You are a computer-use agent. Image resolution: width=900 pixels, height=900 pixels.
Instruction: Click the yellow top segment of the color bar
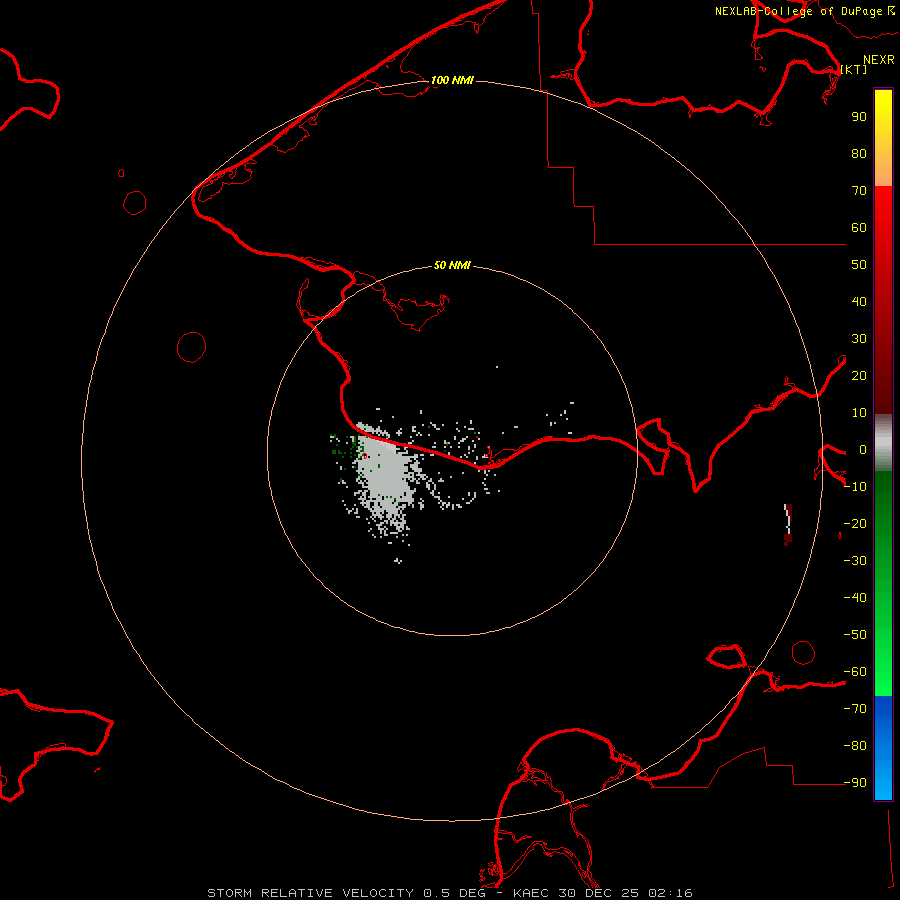coord(883,138)
